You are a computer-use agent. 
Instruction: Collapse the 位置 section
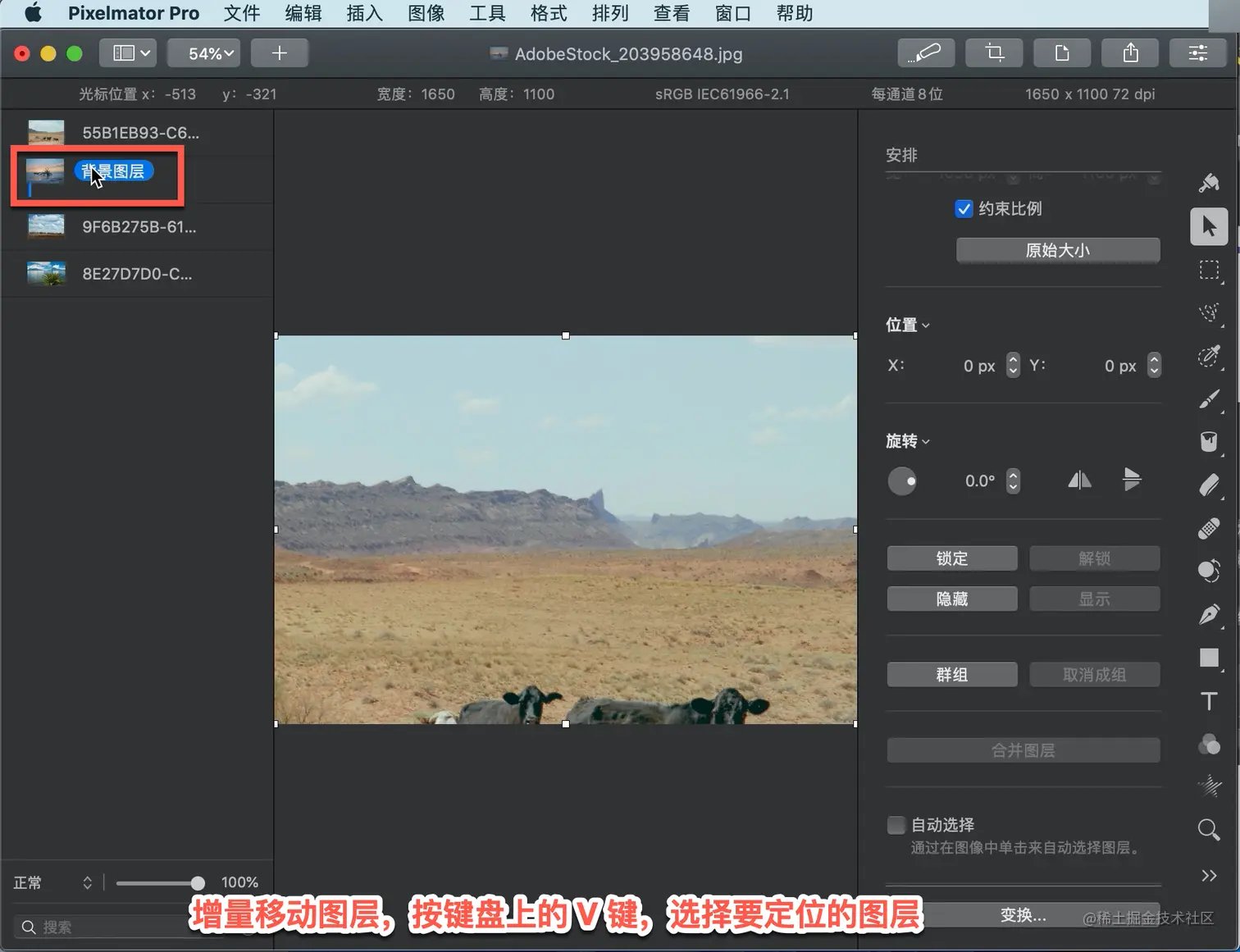pyautogui.click(x=907, y=326)
